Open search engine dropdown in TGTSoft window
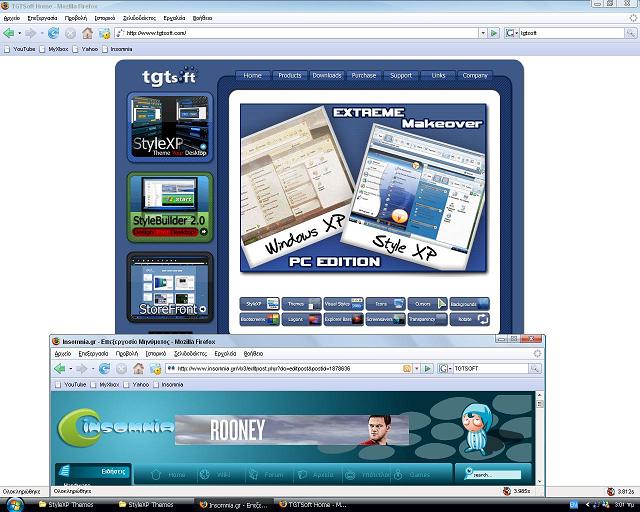Image resolution: width=640 pixels, height=512 pixels. pos(511,33)
